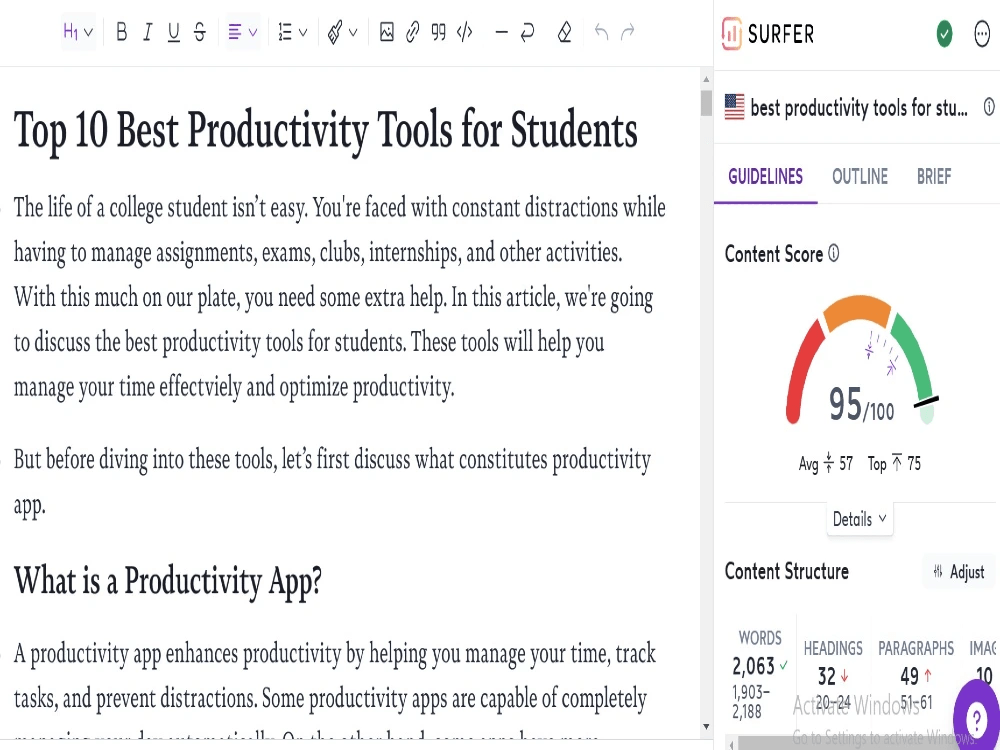The width and height of the screenshot is (1000, 750).
Task: Click the 'Avg 57' score label
Action: point(825,463)
